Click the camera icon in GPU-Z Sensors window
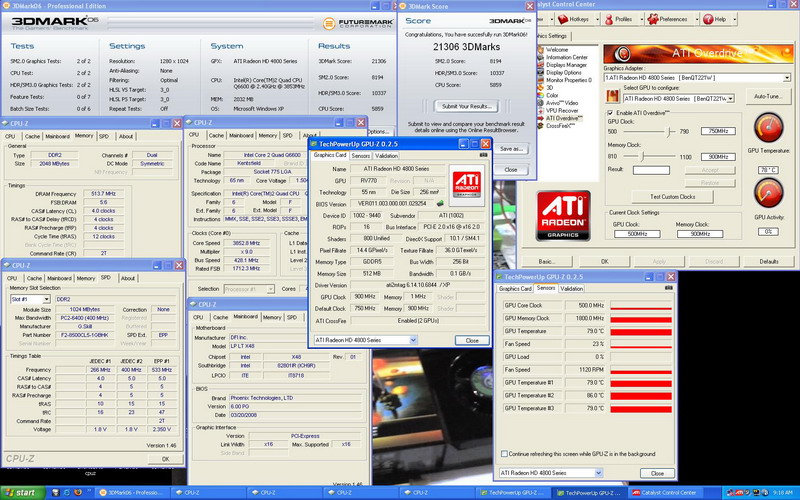 [x=668, y=288]
